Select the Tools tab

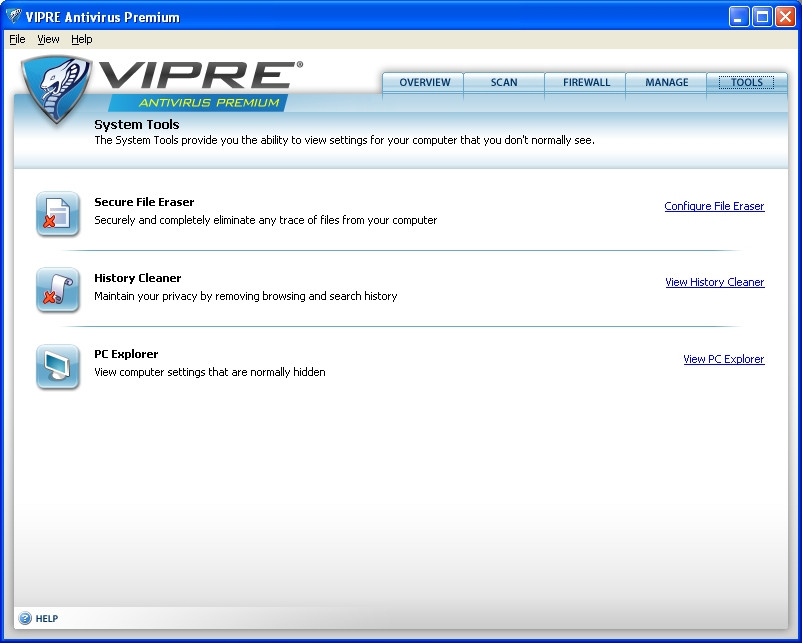747,82
